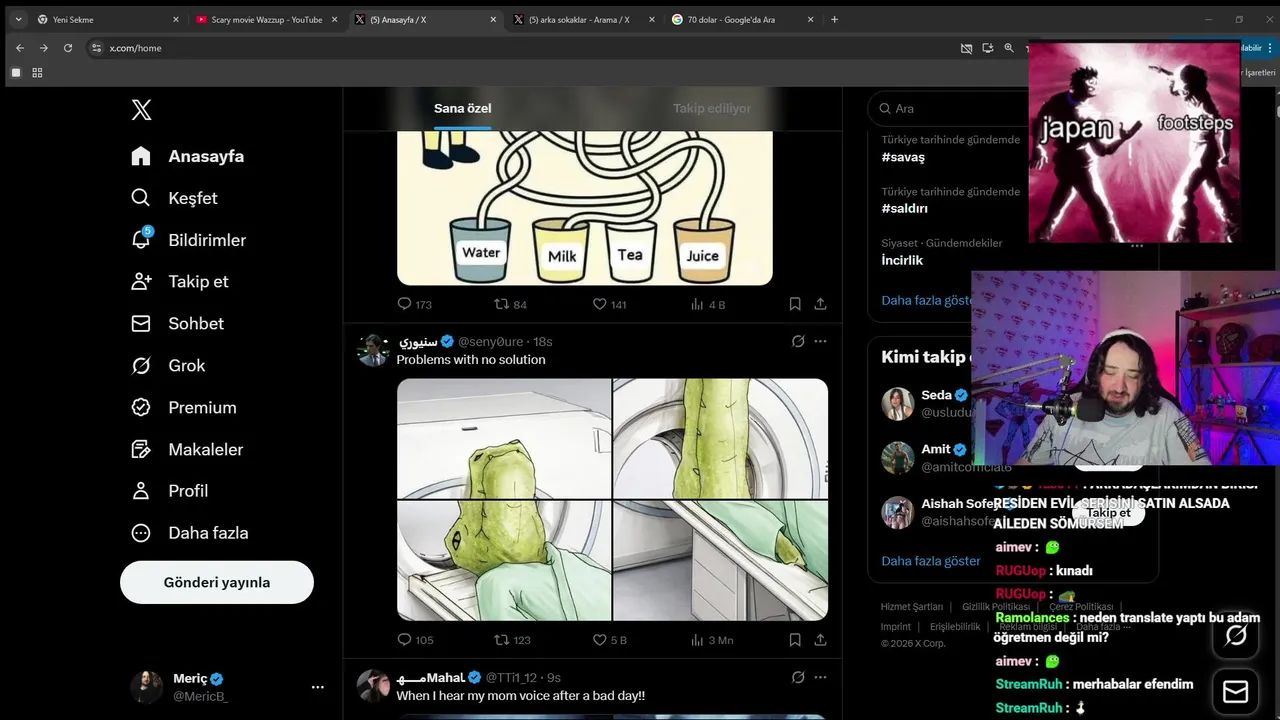
Task: Expand Chrome tab search dropdown arrow
Action: click(x=18, y=19)
